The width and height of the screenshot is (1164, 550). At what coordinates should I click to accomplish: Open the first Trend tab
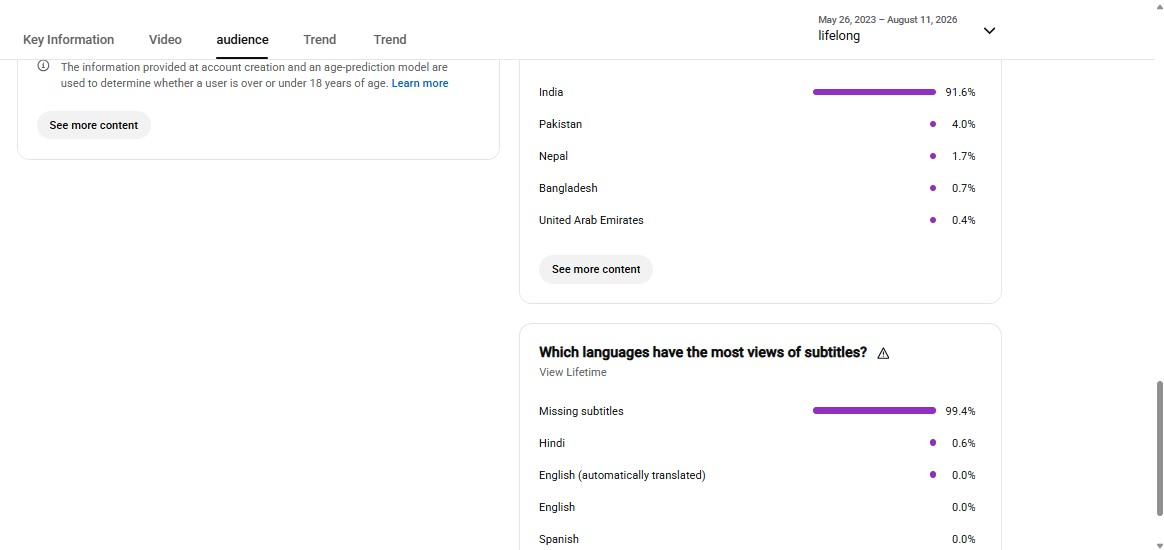tap(319, 40)
